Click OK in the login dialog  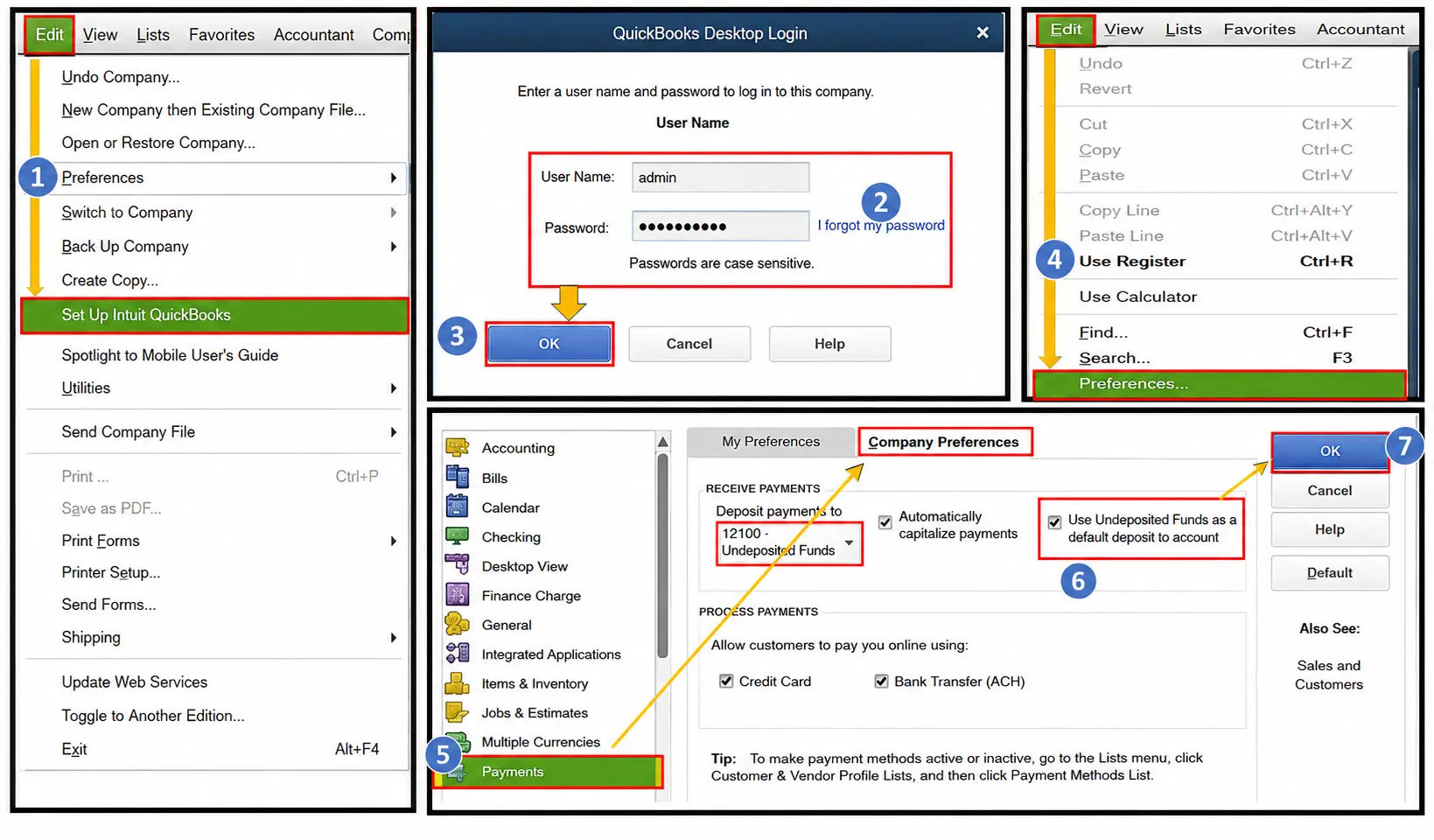pos(549,344)
